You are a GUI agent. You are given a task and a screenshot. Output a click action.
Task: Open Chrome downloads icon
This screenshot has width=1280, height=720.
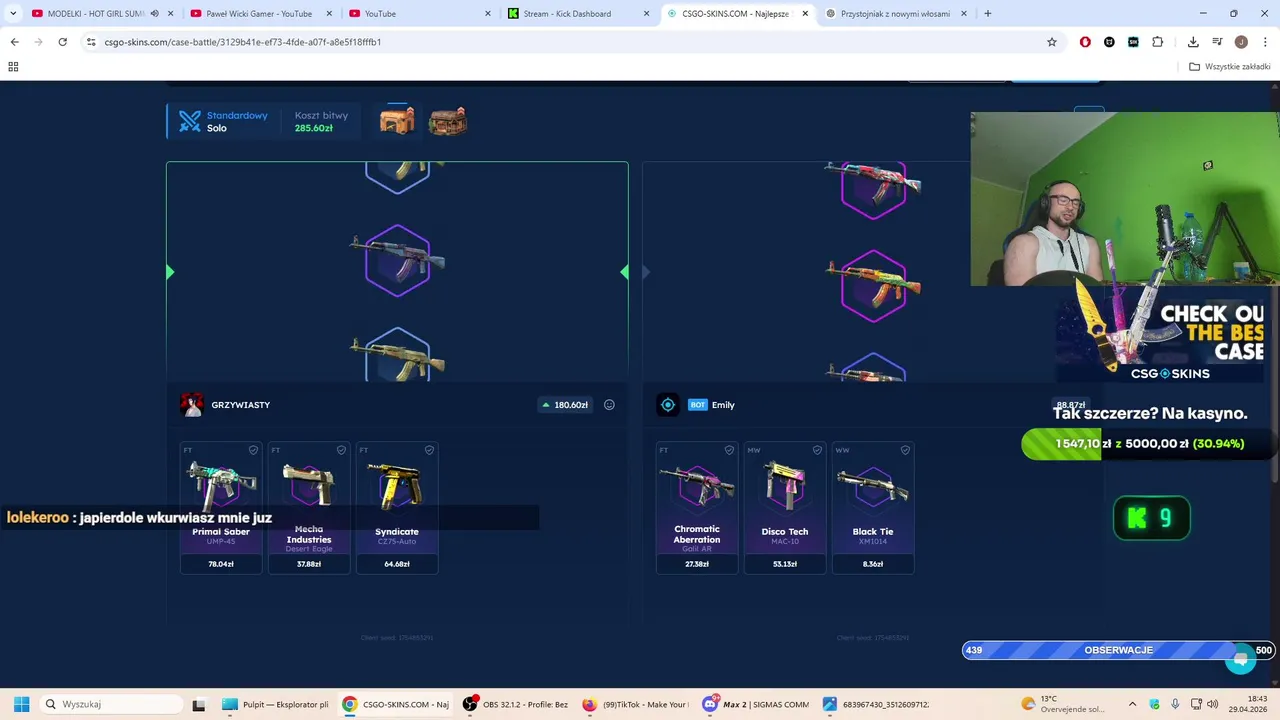(1193, 42)
